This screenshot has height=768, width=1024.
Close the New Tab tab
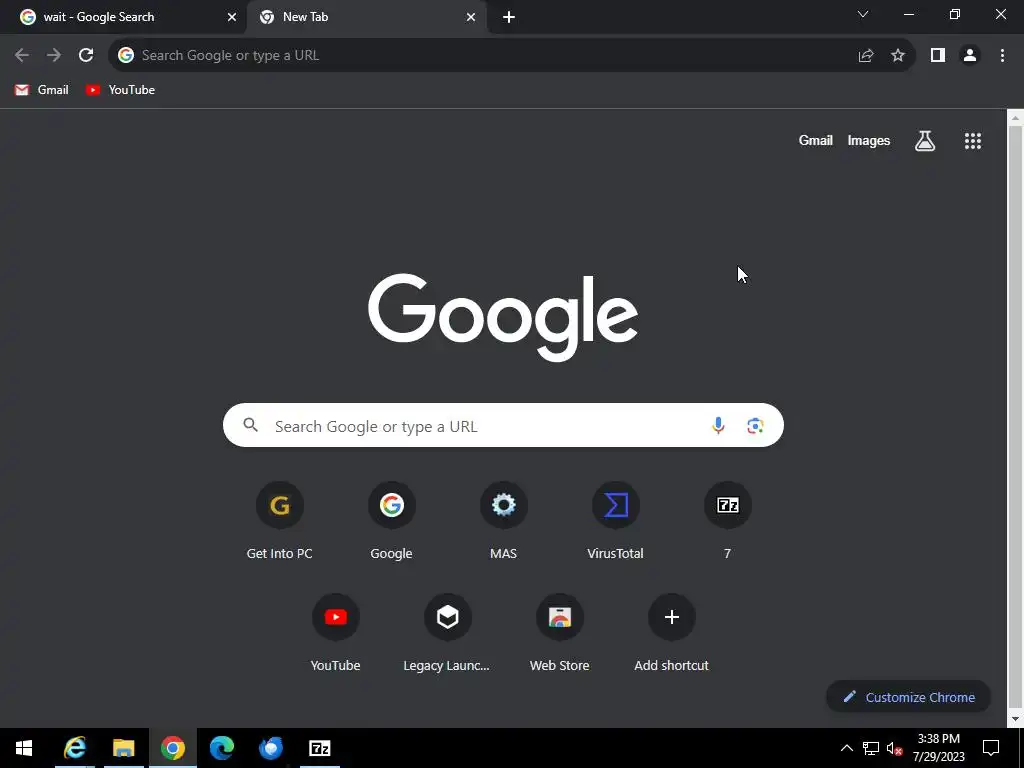tap(471, 17)
